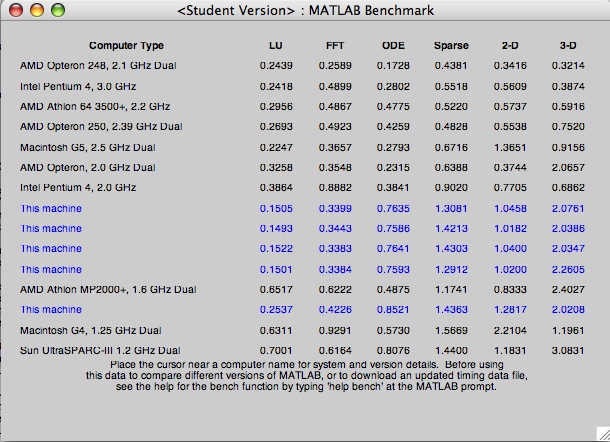Click 2-D value 2.2104
Viewport: 610px width, 442px height.
(x=510, y=331)
